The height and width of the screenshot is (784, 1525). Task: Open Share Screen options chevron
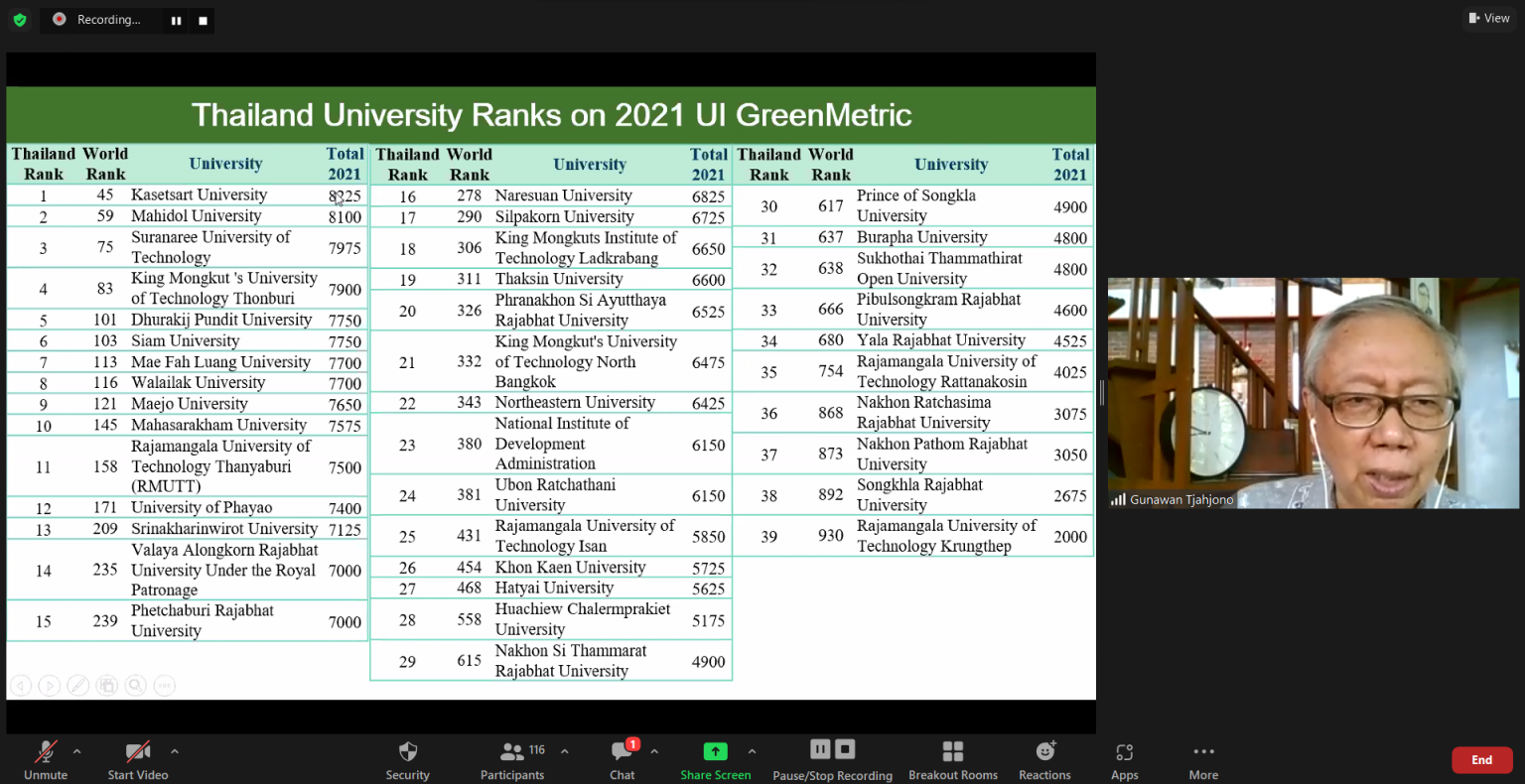coord(752,751)
